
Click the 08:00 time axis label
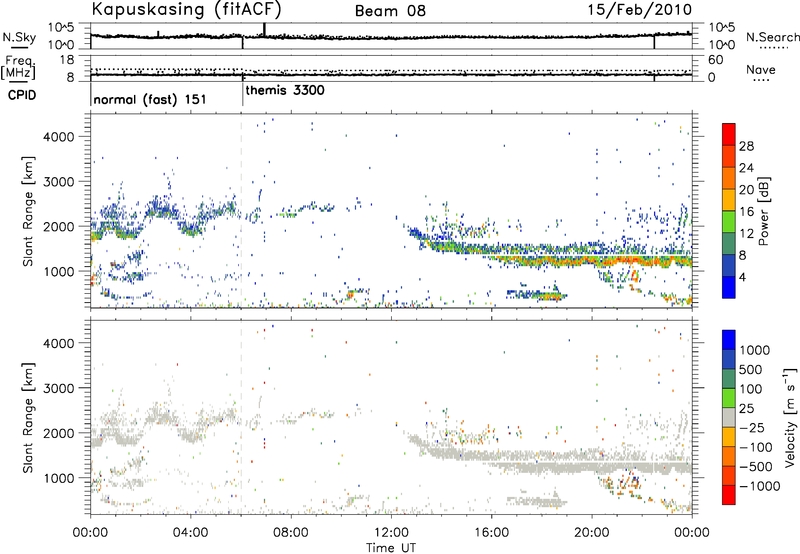[x=291, y=533]
